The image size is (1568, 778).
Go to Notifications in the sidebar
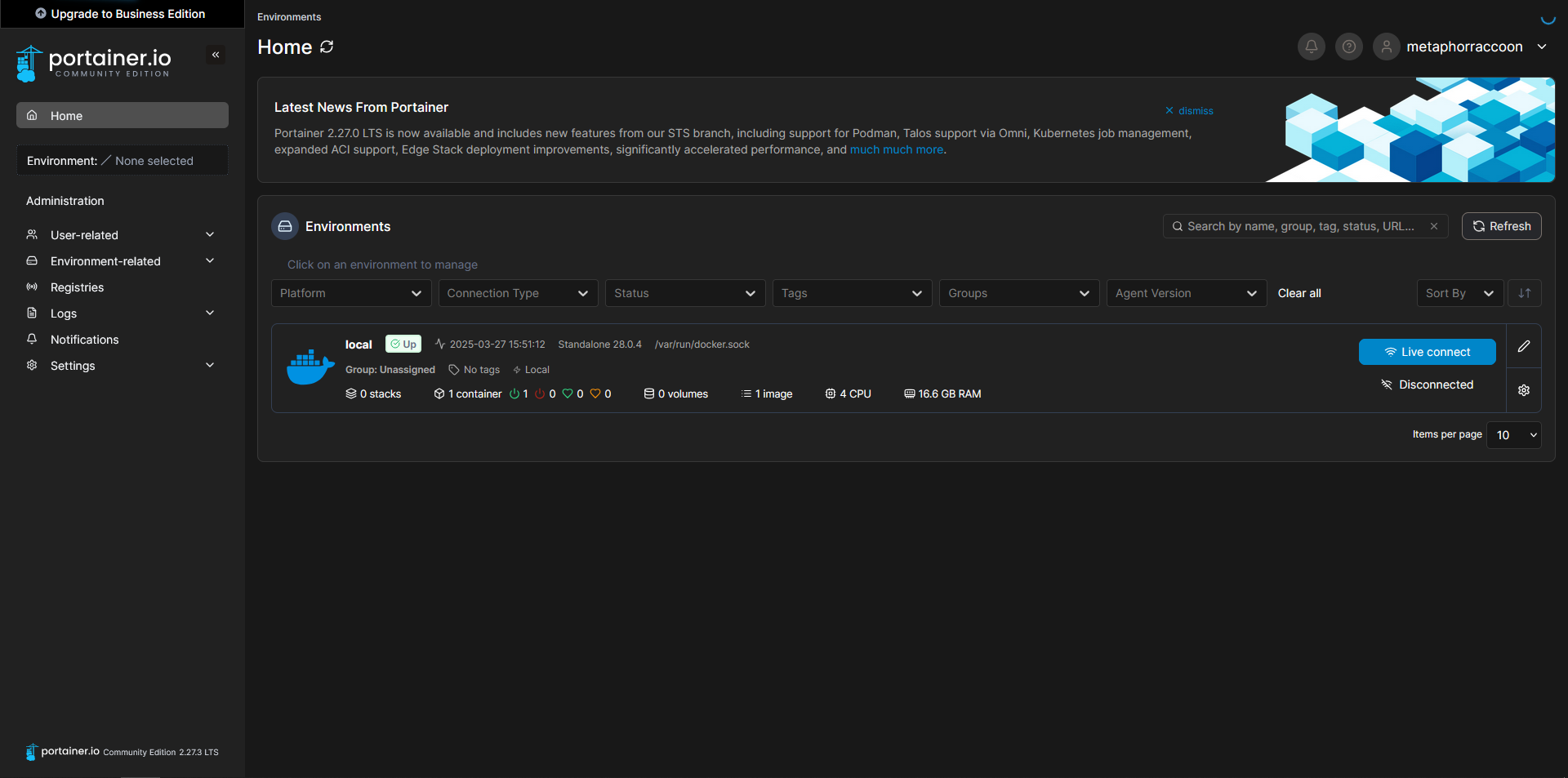click(x=84, y=340)
